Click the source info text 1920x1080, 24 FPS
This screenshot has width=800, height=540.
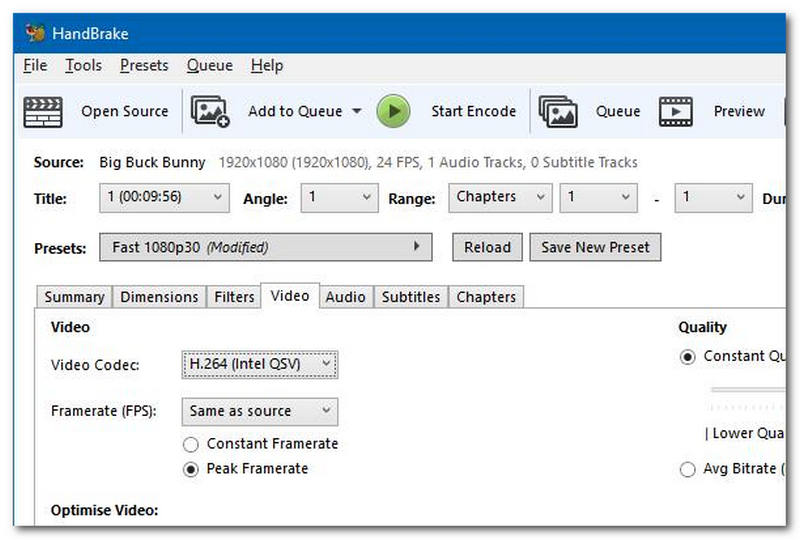(x=428, y=162)
